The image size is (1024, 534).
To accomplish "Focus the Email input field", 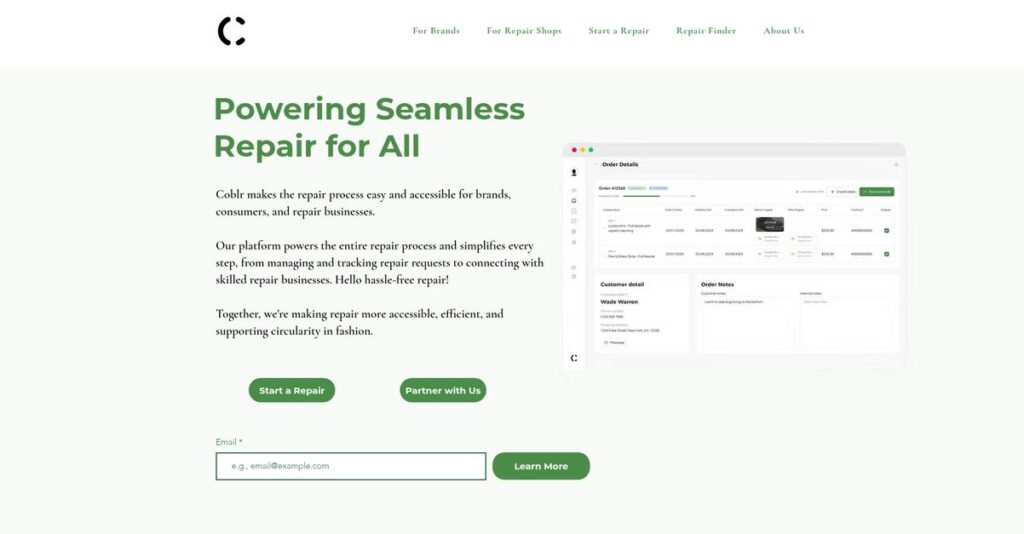I will coord(351,466).
